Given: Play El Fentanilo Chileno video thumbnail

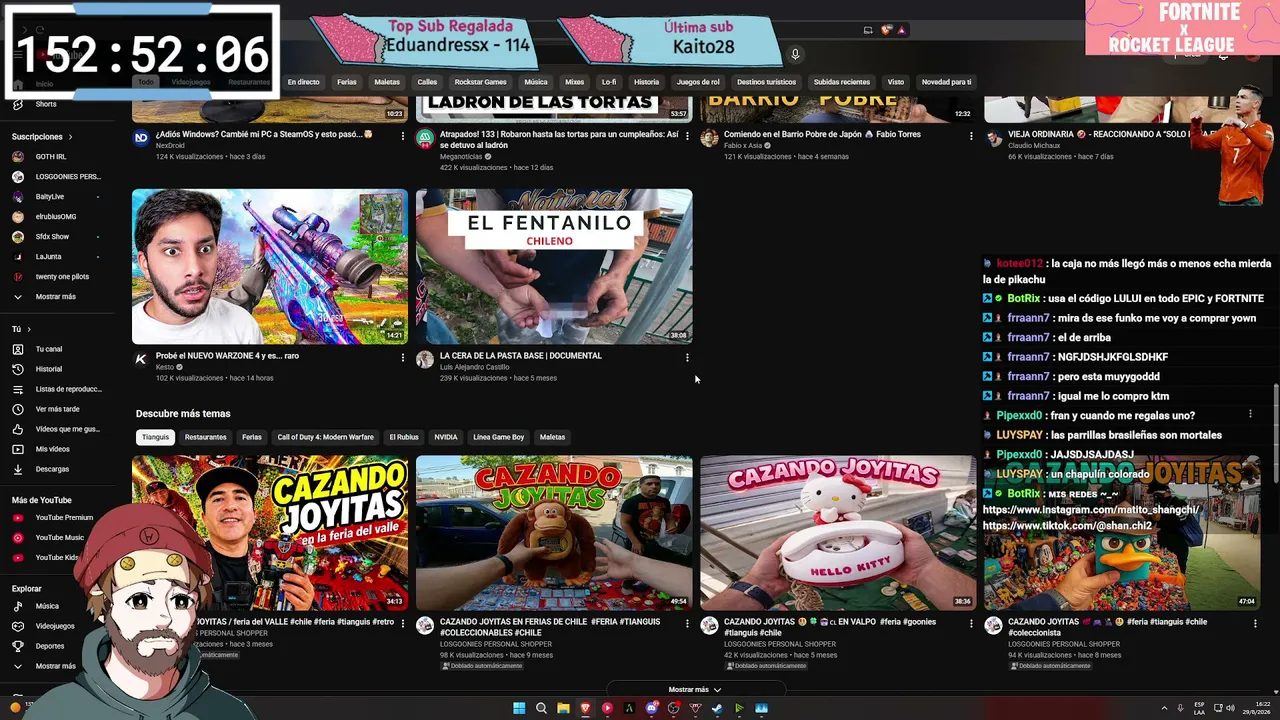Looking at the screenshot, I should pos(554,267).
